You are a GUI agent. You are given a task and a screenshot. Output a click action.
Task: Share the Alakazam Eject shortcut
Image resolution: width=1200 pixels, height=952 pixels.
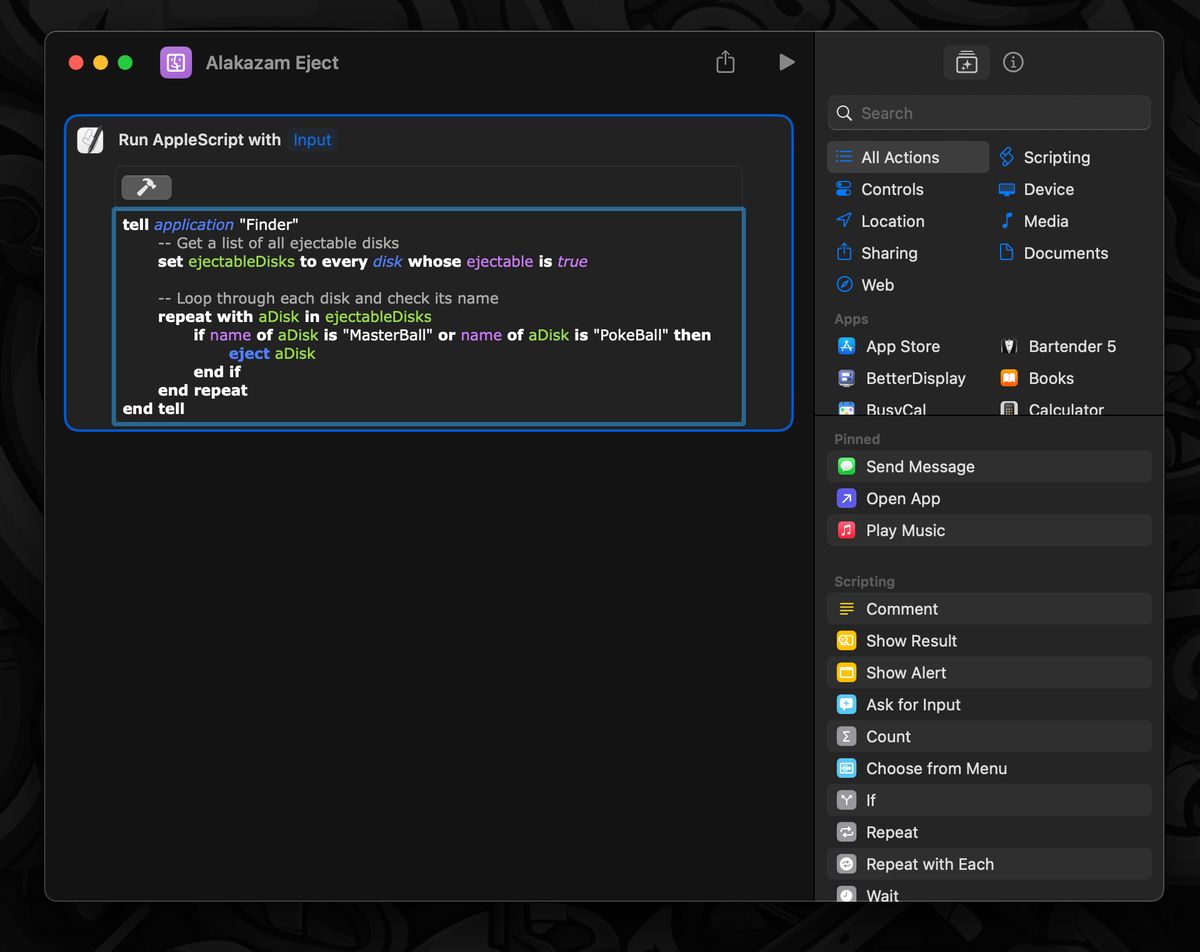[726, 62]
